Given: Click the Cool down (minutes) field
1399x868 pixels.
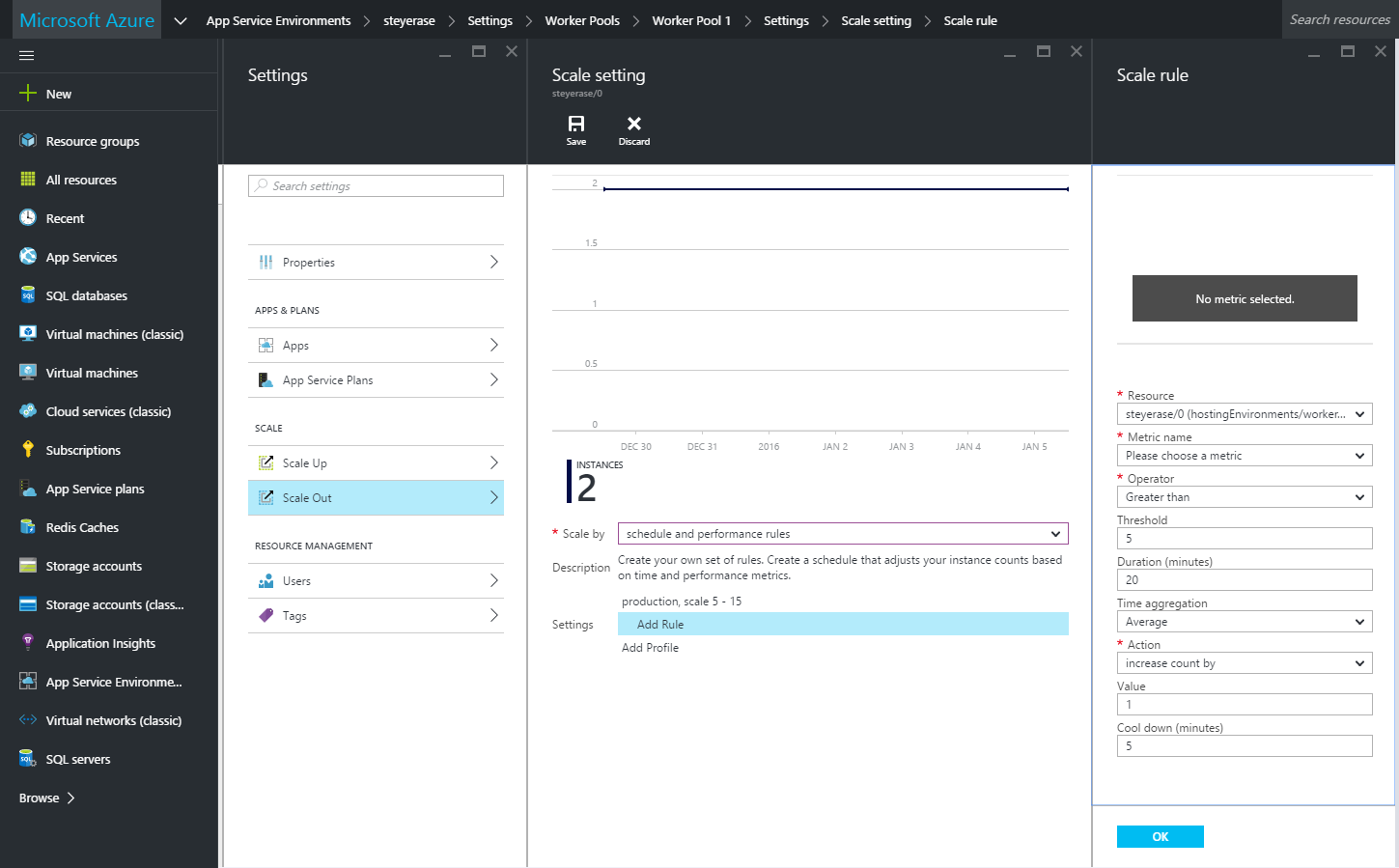Looking at the screenshot, I should coord(1245,745).
